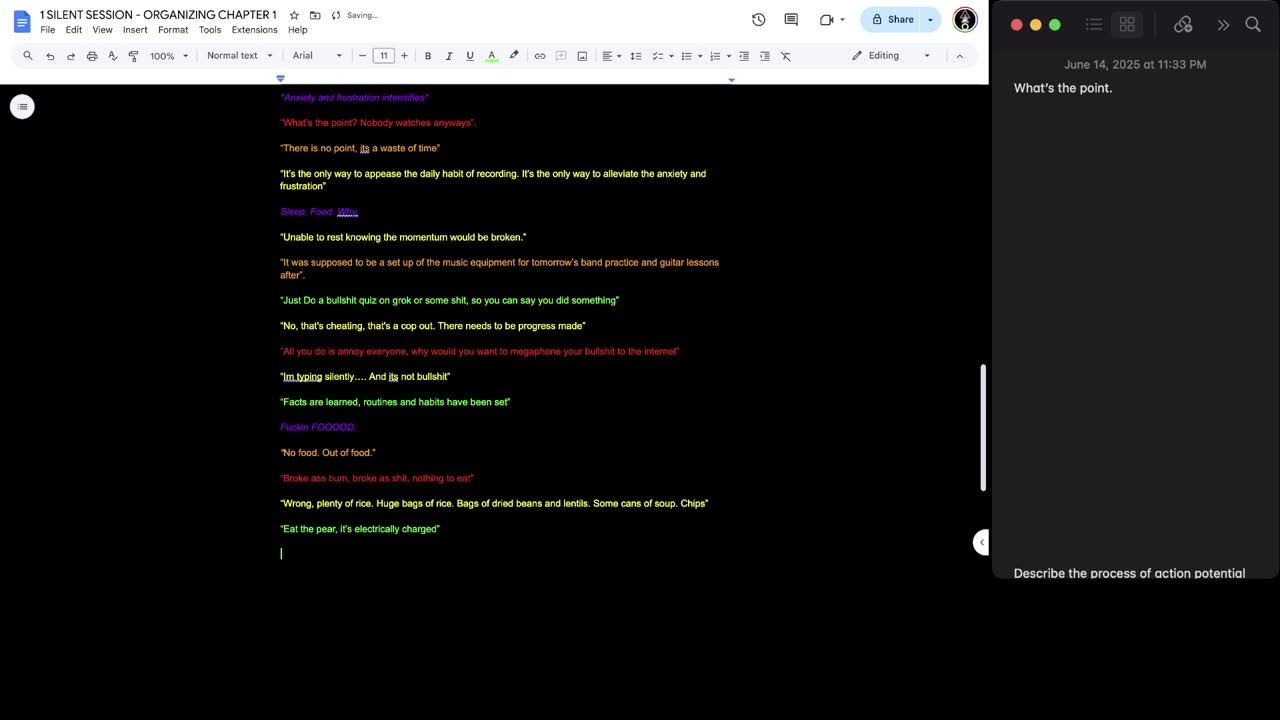Click the search menus magnifier in toolbar

[28, 56]
